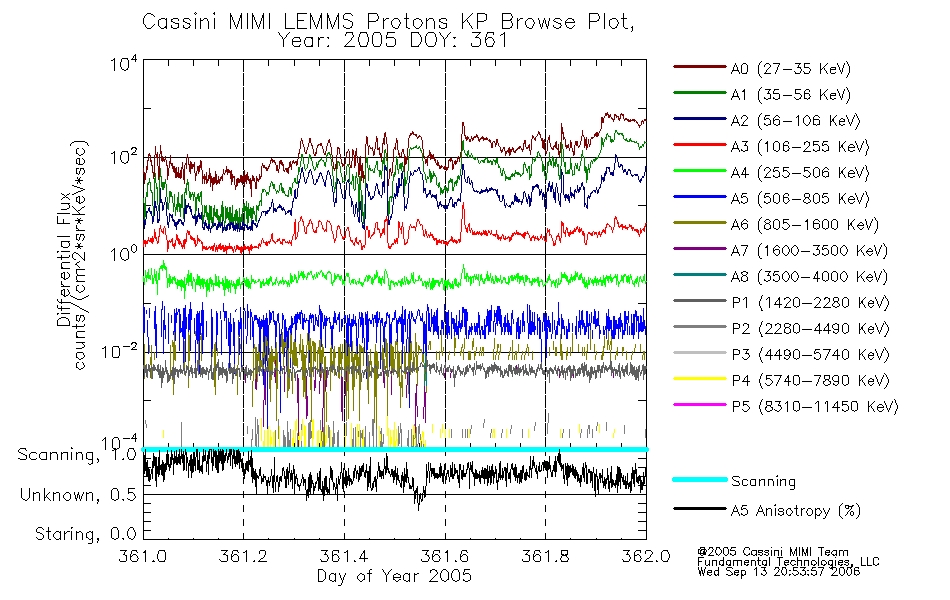Click the x-axis tick label 361.6
The width and height of the screenshot is (950, 600).
[445, 556]
